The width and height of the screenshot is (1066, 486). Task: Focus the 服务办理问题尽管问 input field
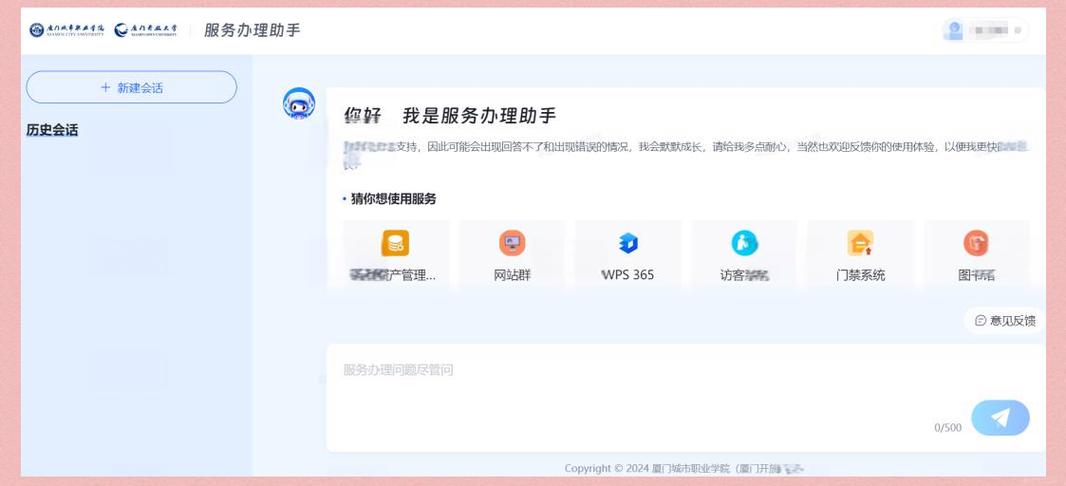(685, 398)
